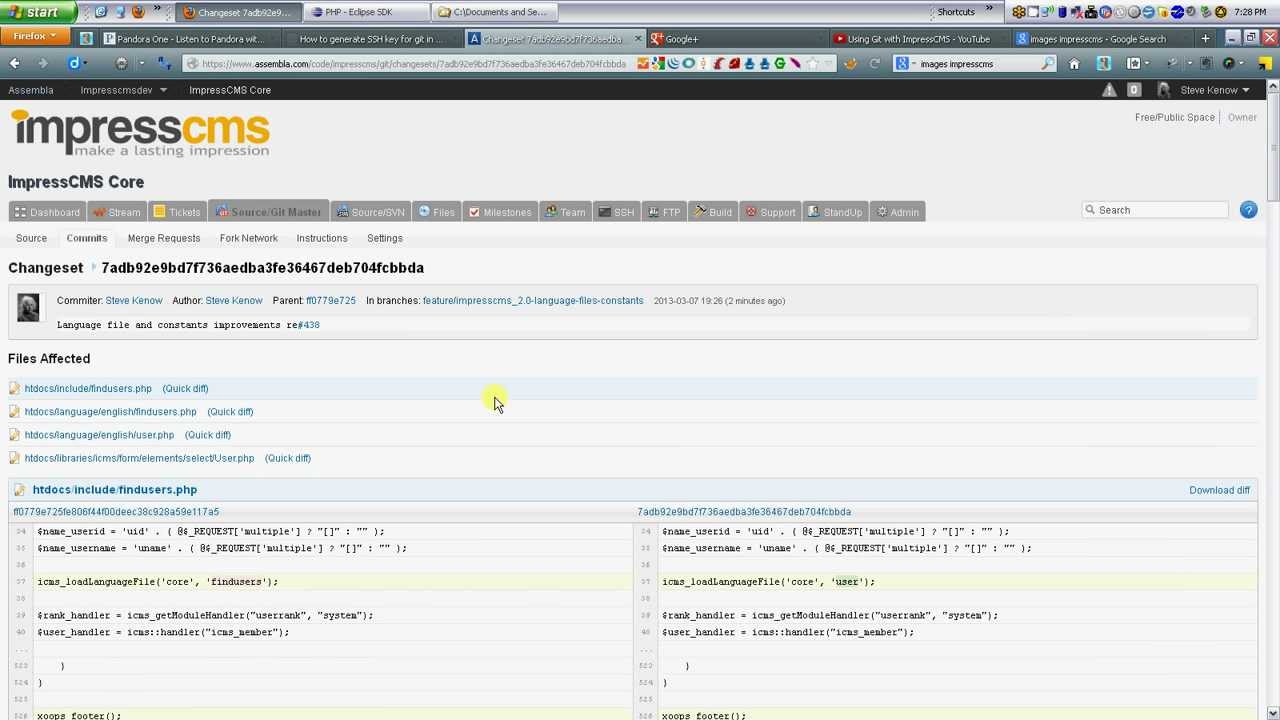Open the Firefox menu button
1280x720 pixels.
[x=34, y=36]
